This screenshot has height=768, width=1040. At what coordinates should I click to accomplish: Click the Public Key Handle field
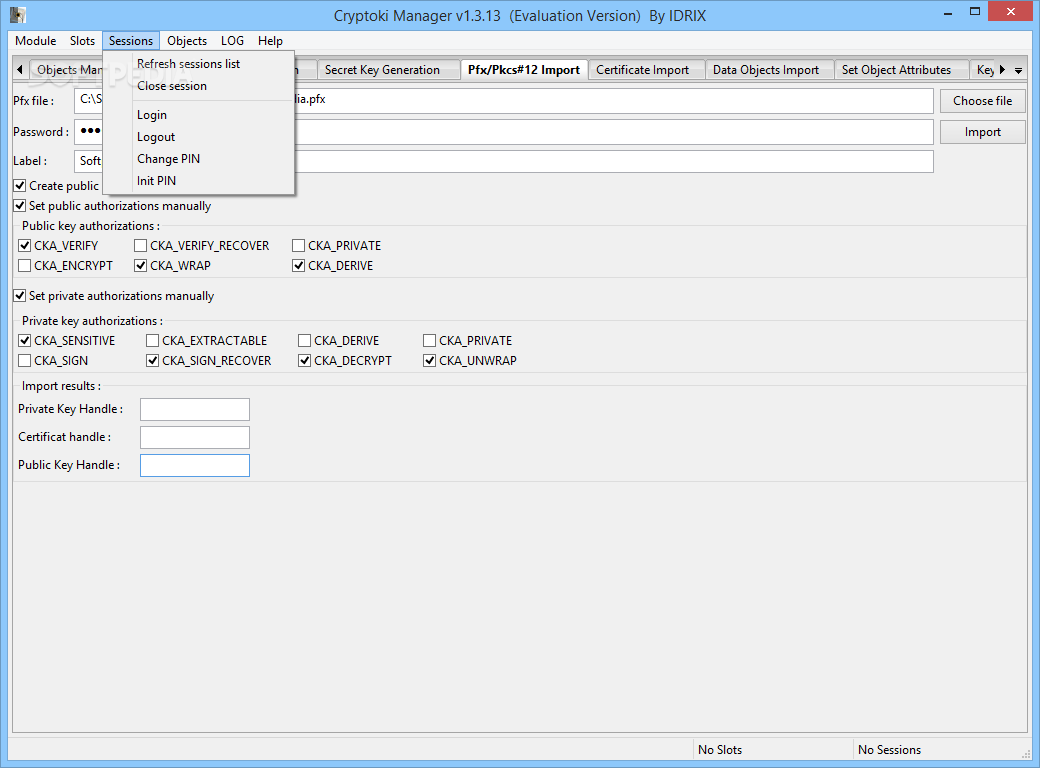(x=195, y=465)
